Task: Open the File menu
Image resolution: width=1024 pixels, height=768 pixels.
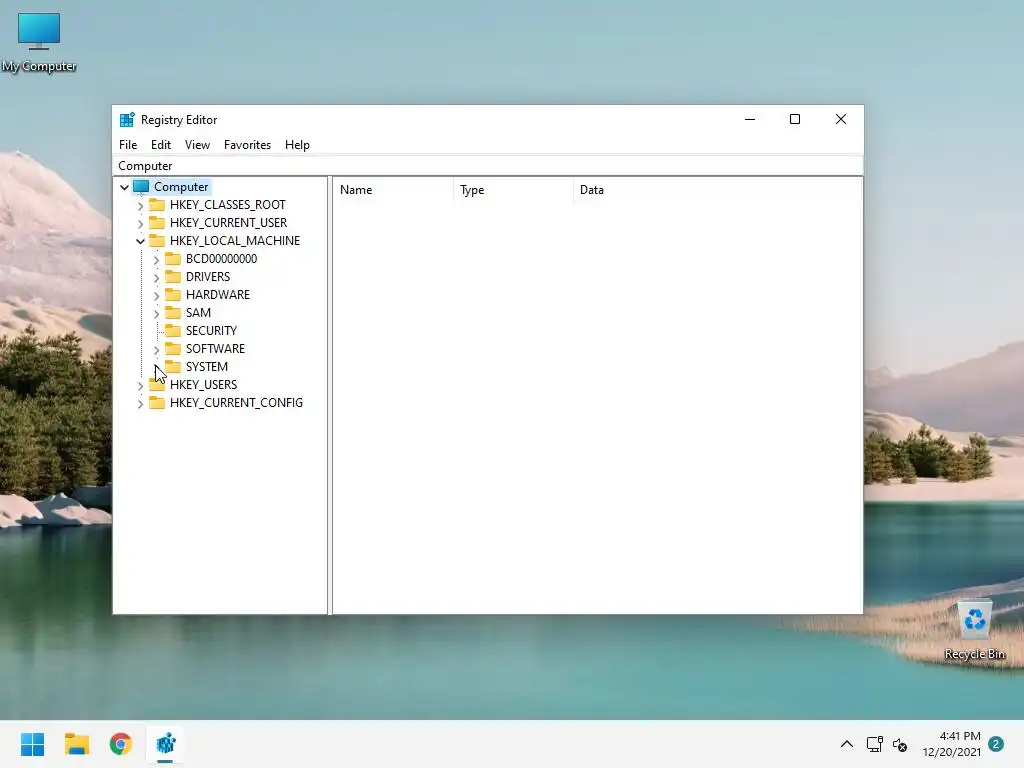Action: coord(128,145)
